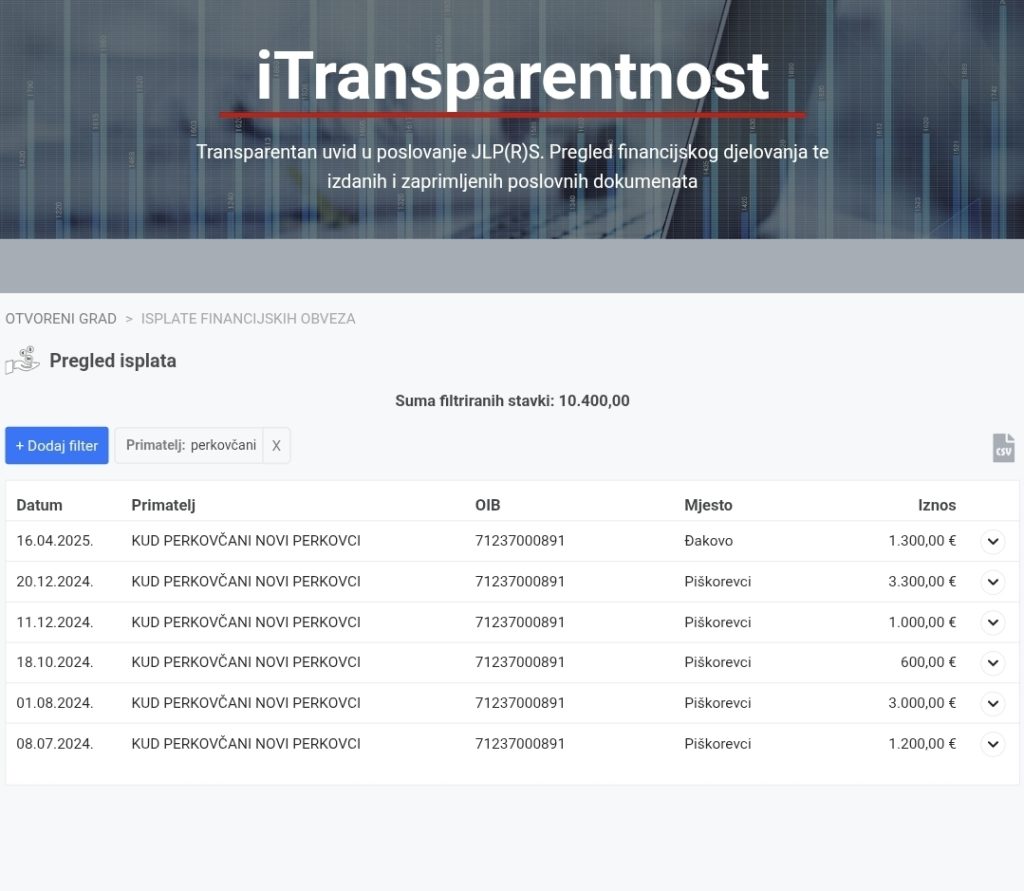Sort by the Primatelj column header
The height and width of the screenshot is (891, 1024).
coord(163,505)
